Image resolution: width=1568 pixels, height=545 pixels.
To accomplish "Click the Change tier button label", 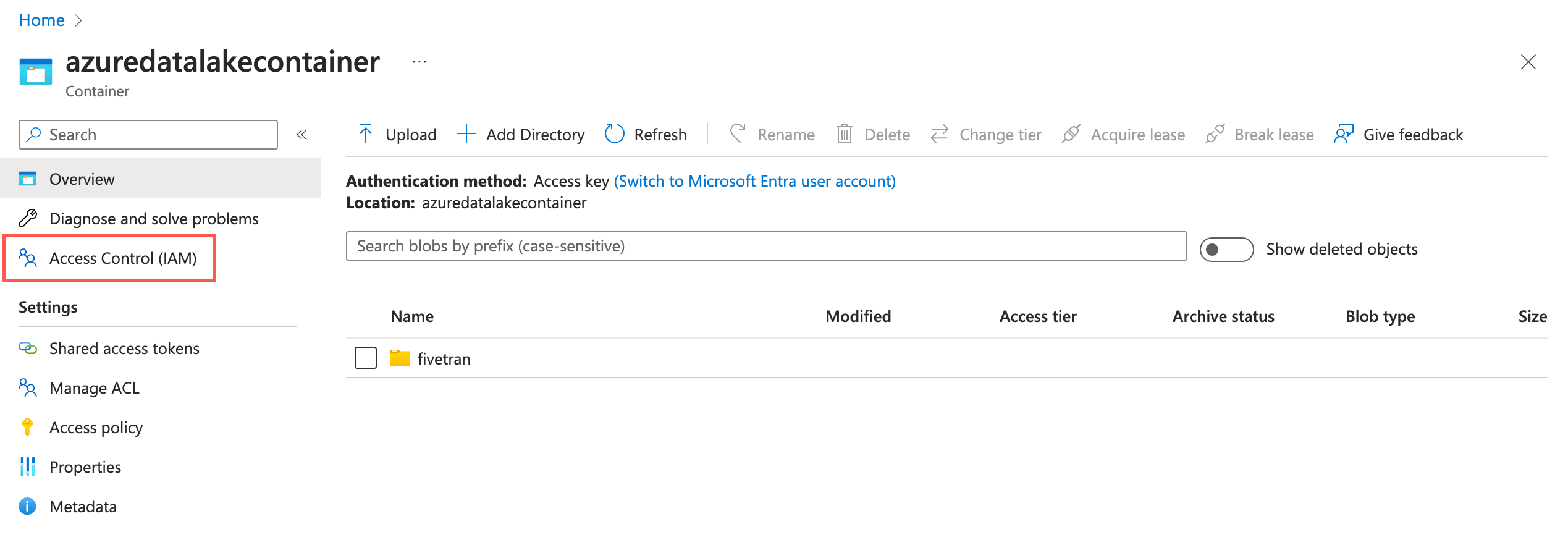I will click(1000, 135).
